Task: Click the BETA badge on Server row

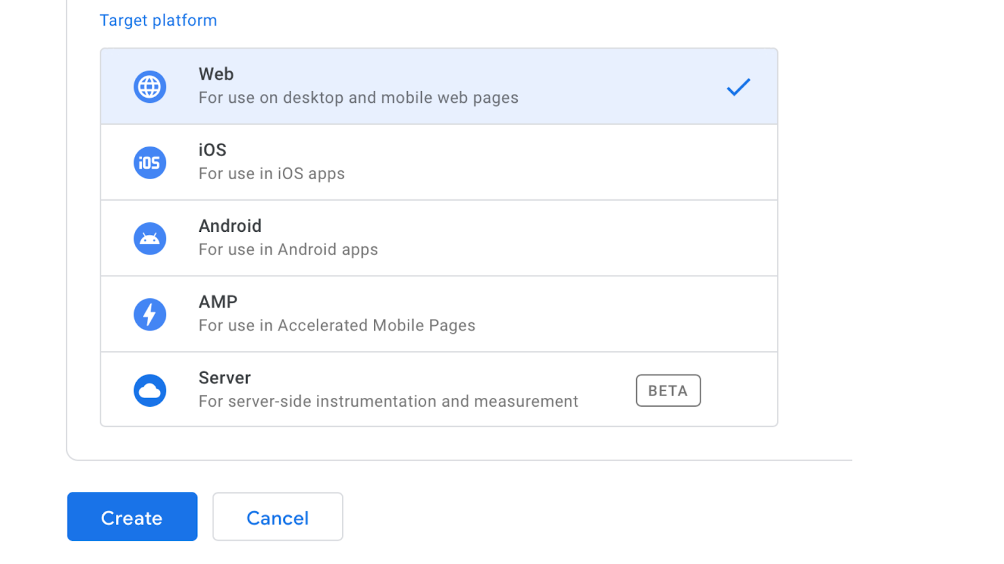Action: 668,391
